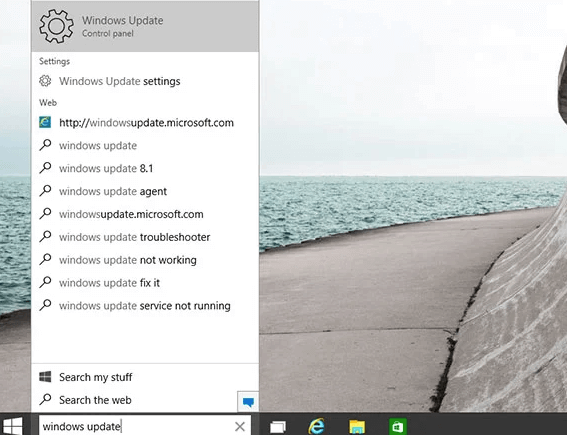Choose 'windows update agent' suggestion
The image size is (567, 435).
coord(145,191)
